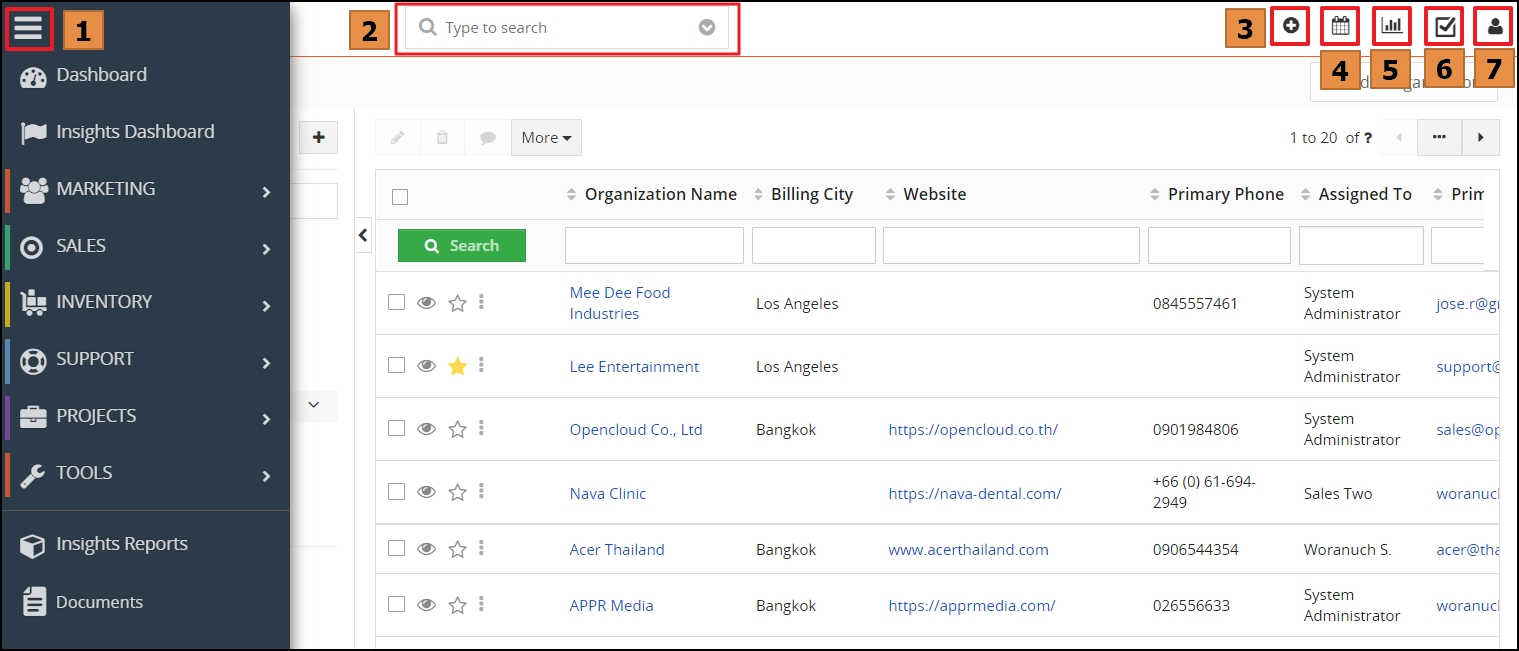Open three-dot menu for Nava Clinic row
Image resolution: width=1519 pixels, height=651 pixels.
point(482,491)
